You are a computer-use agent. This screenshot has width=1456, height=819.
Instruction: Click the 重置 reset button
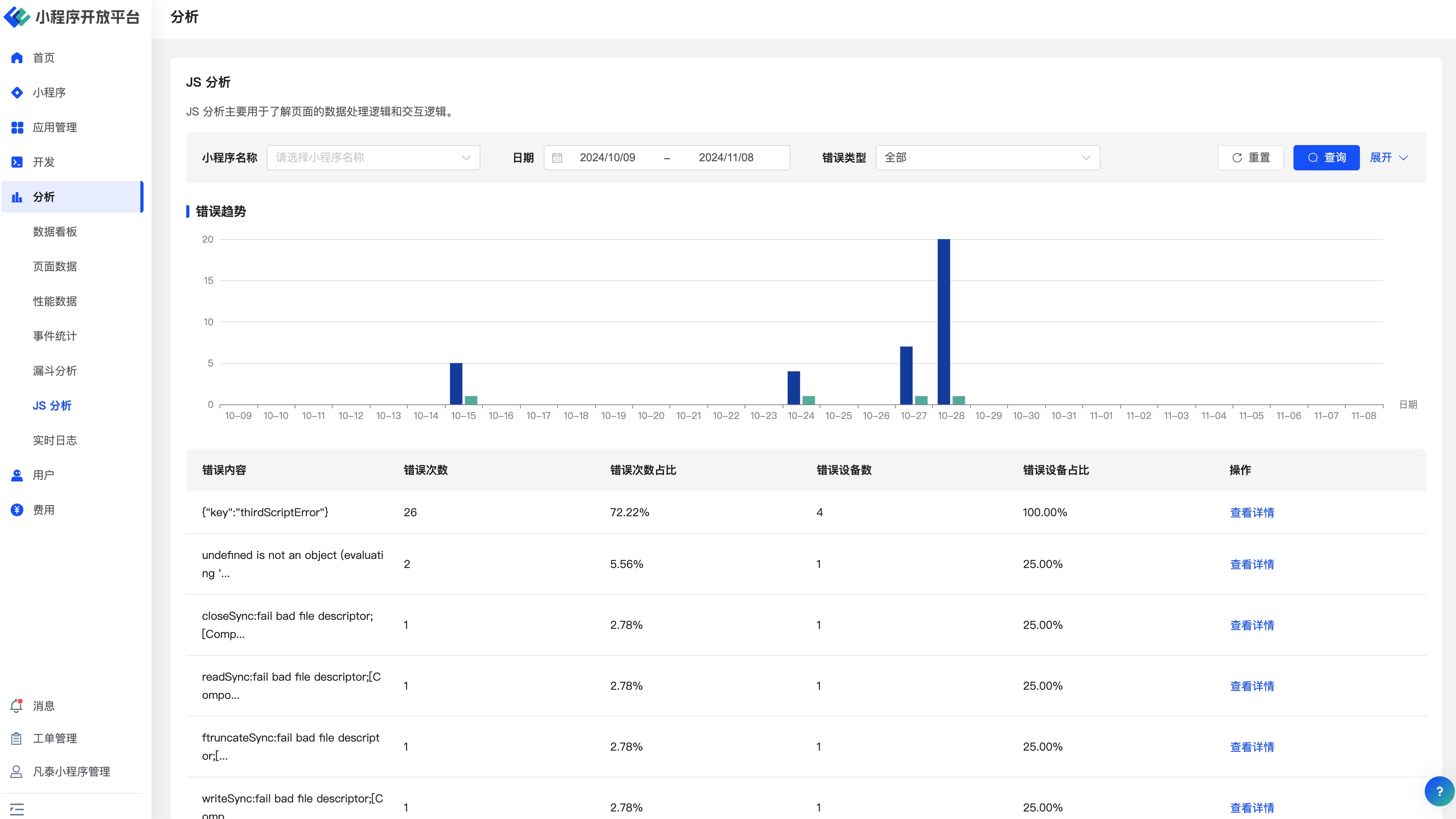(1250, 158)
